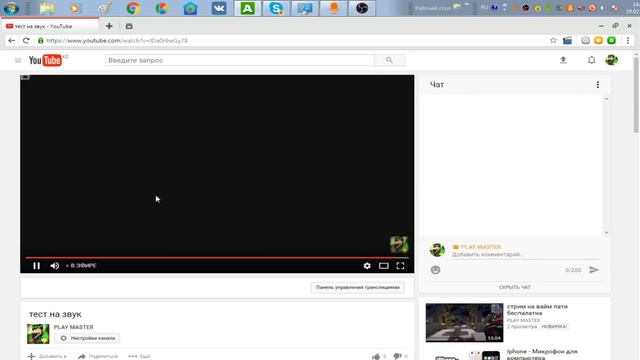Screen dimensions: 640x360
Task: Open Skype from the taskbar
Action: 276,8
